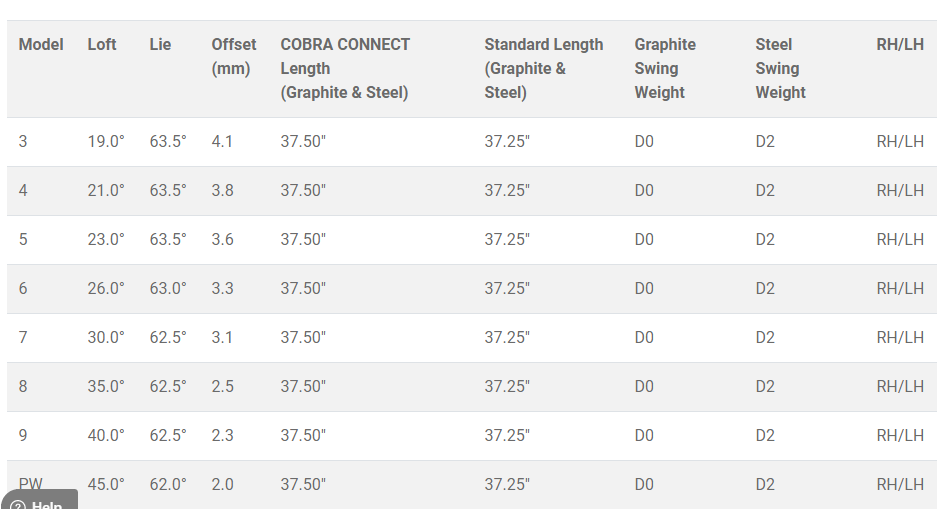Select the 2.5 offset cell
The height and width of the screenshot is (509, 951).
[222, 387]
